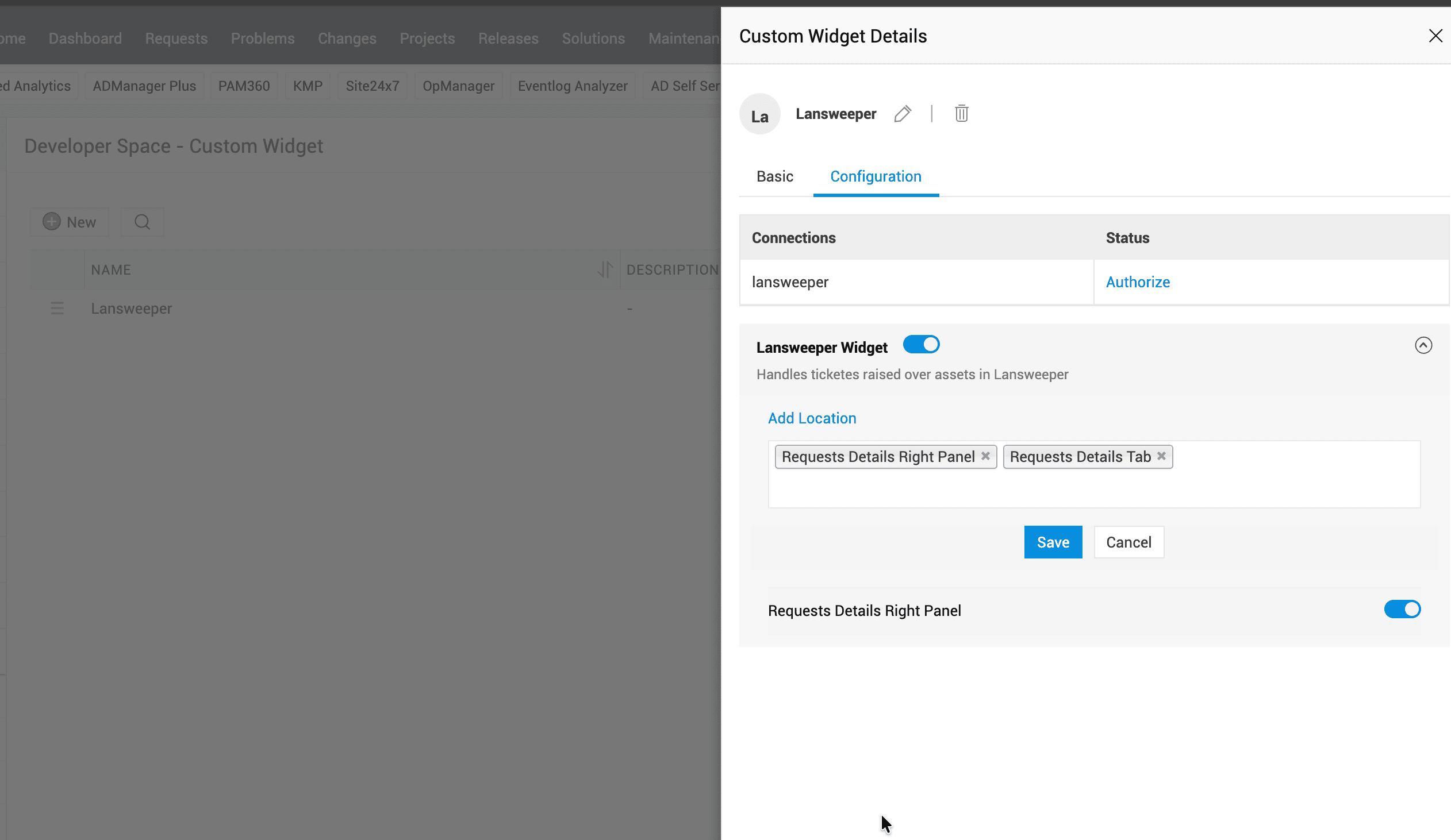
Task: Toggle the Lansweeper Widget switch
Action: [921, 345]
